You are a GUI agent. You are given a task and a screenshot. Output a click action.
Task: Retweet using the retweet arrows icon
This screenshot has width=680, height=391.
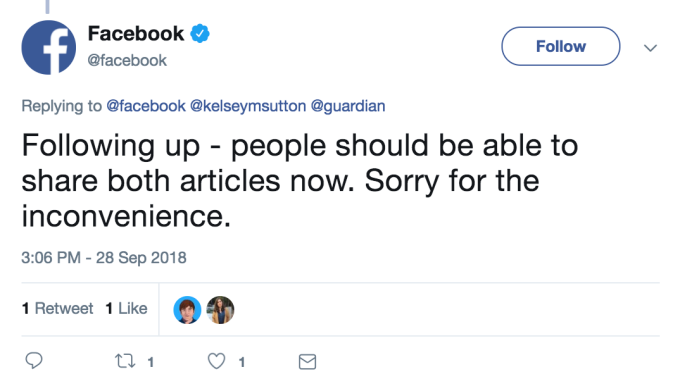125,361
